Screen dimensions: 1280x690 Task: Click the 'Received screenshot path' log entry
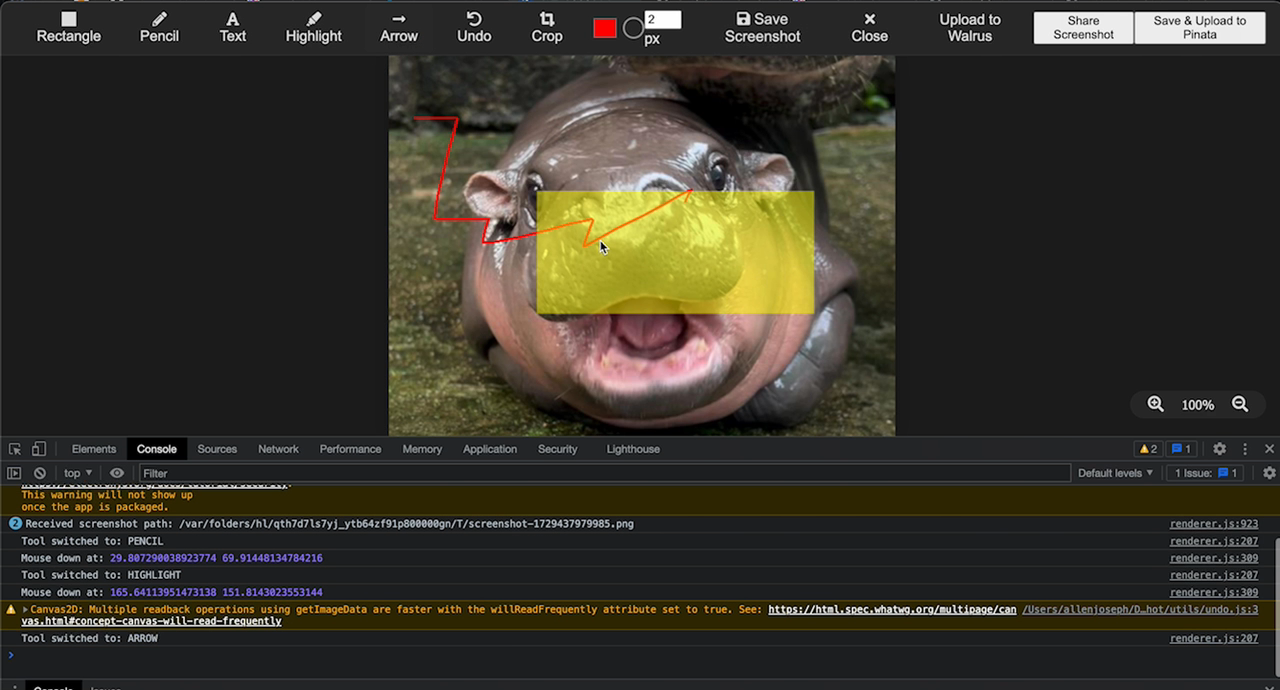[329, 524]
